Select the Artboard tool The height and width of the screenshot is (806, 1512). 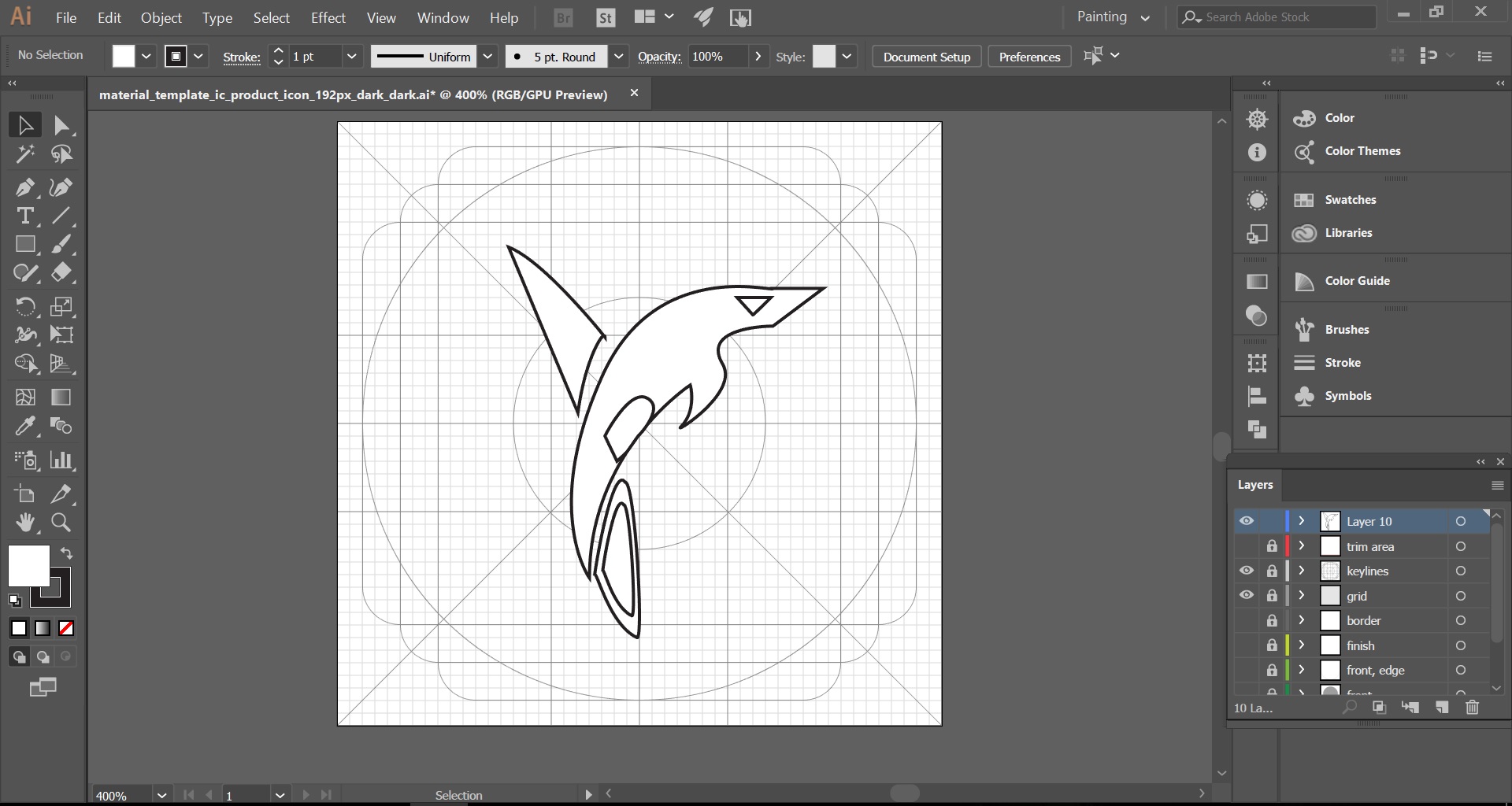coord(25,494)
